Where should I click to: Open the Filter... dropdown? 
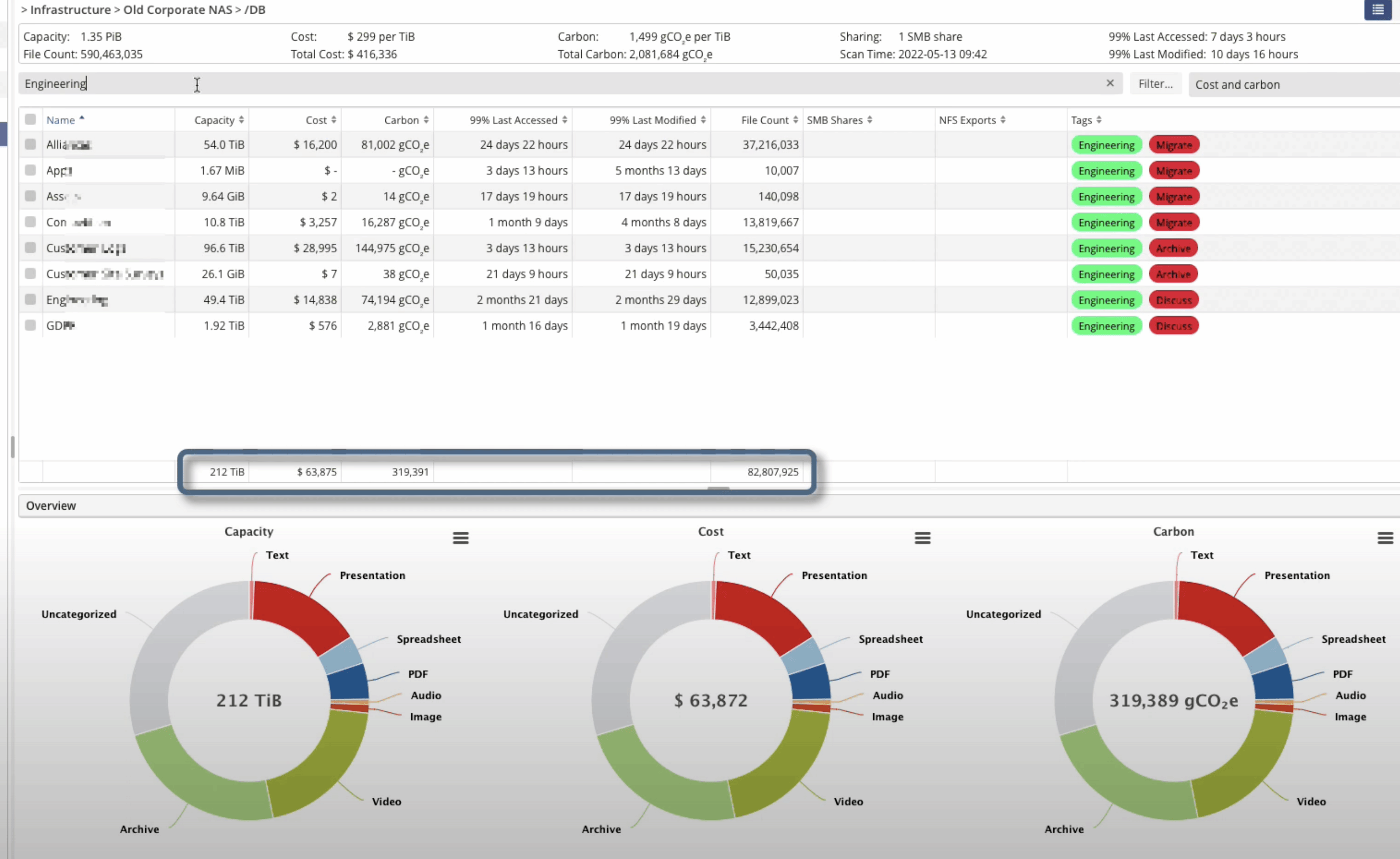coord(1155,84)
